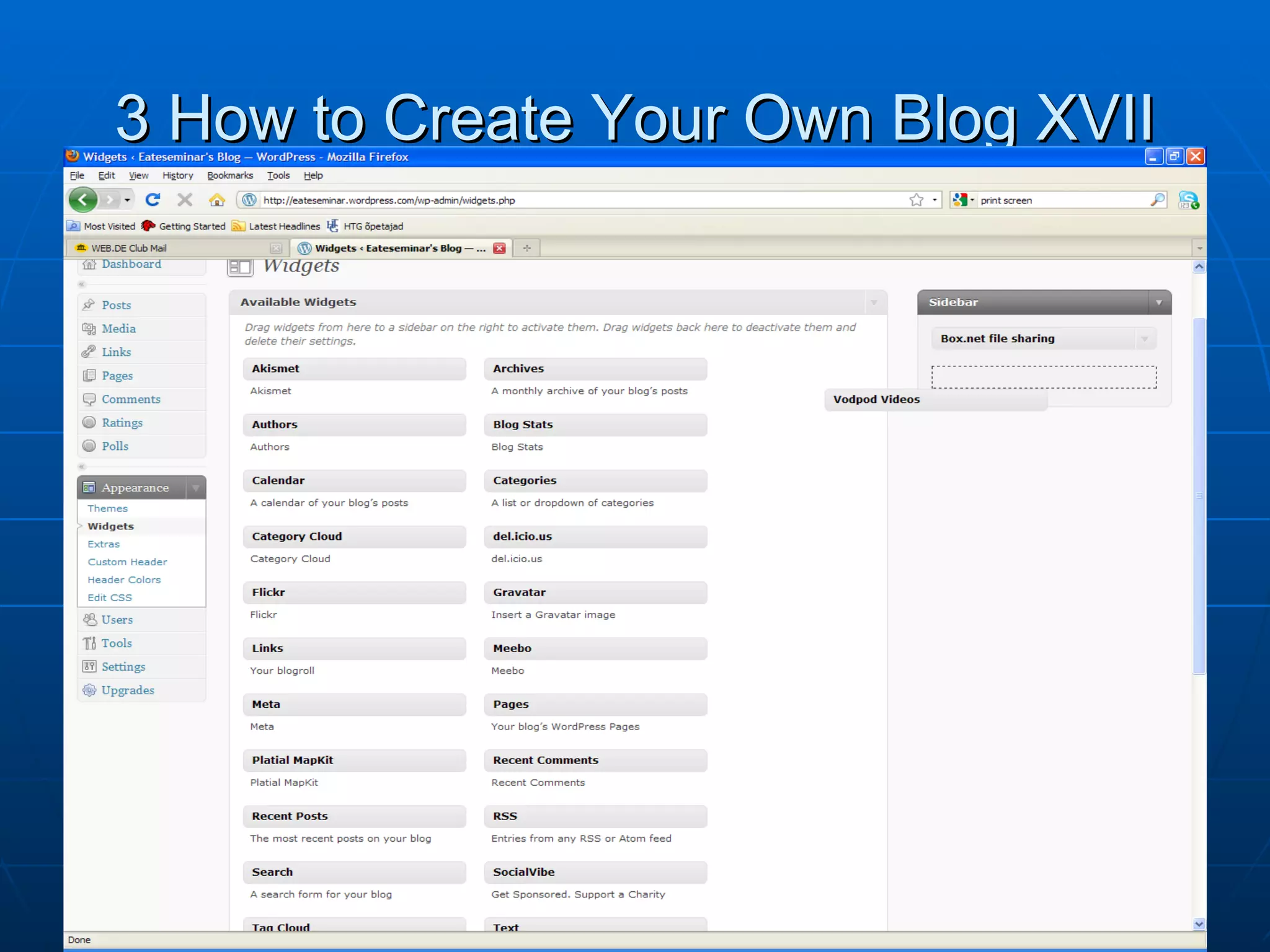Click the Comments bubble icon in sidebar
Viewport: 1270px width, 952px height.
(89, 399)
